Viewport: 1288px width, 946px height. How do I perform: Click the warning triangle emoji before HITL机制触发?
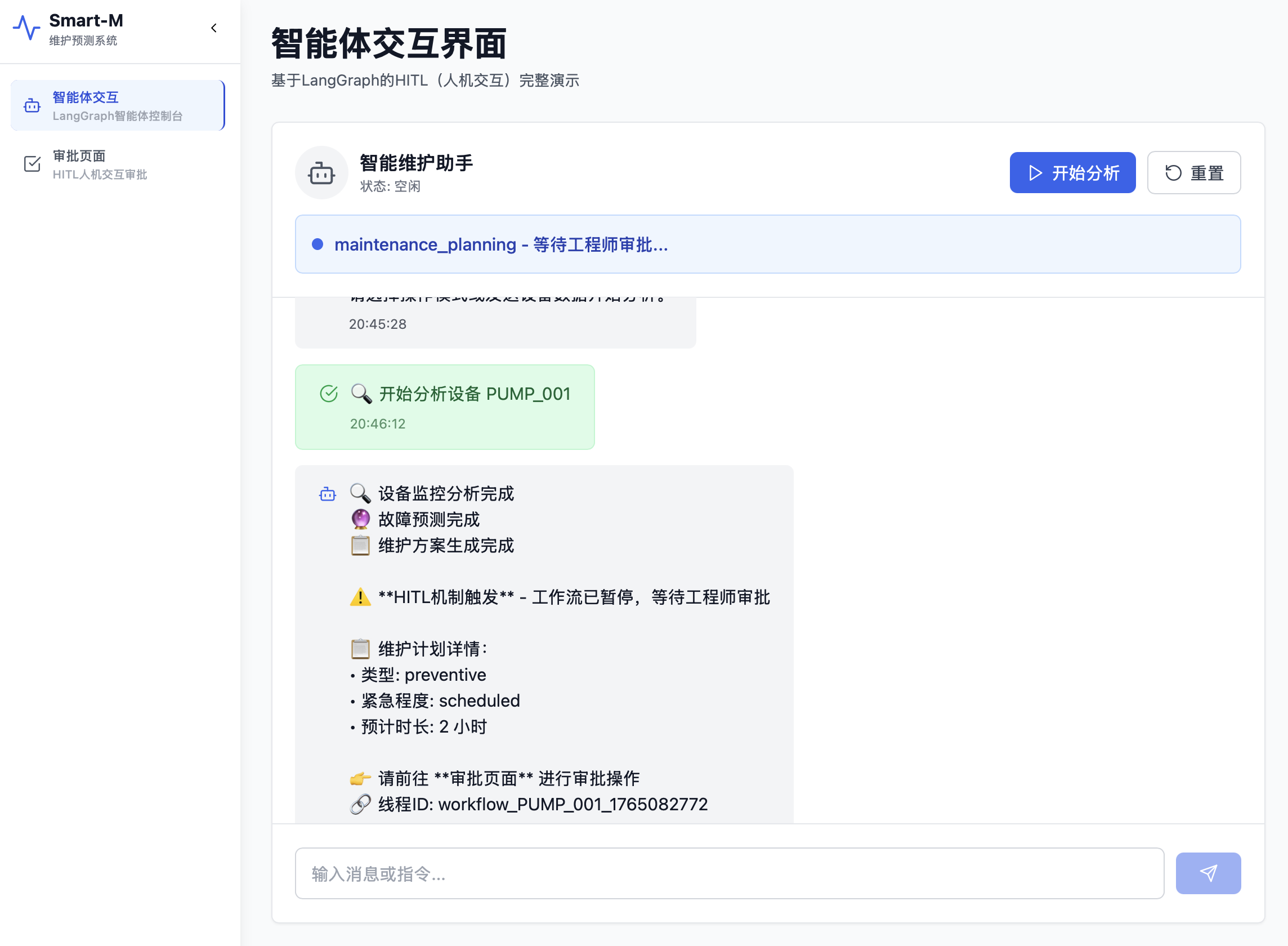pos(361,597)
